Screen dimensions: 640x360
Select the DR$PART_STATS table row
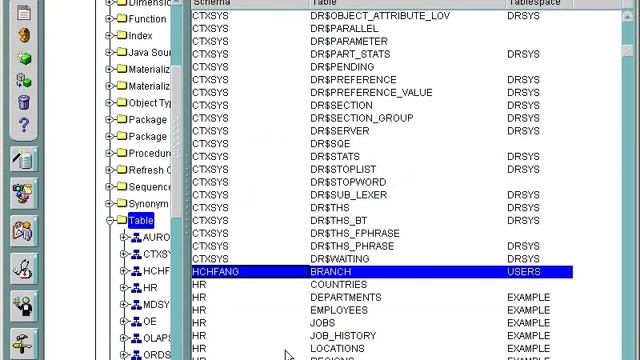pyautogui.click(x=382, y=54)
